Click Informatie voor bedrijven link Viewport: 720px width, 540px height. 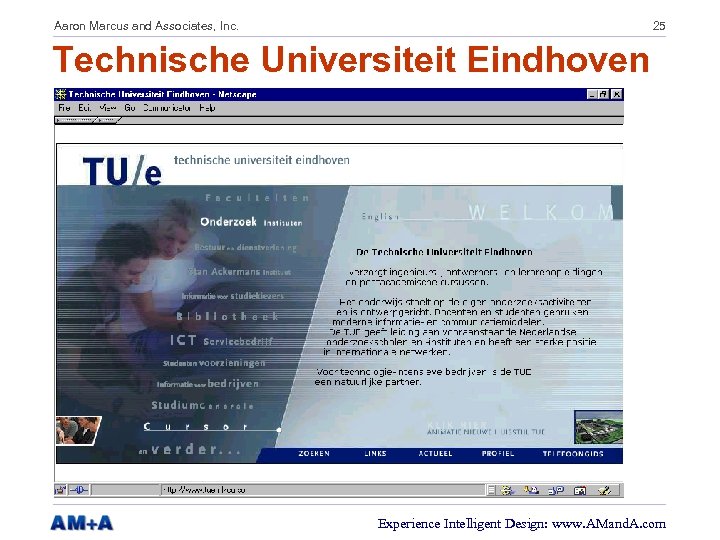[x=208, y=384]
